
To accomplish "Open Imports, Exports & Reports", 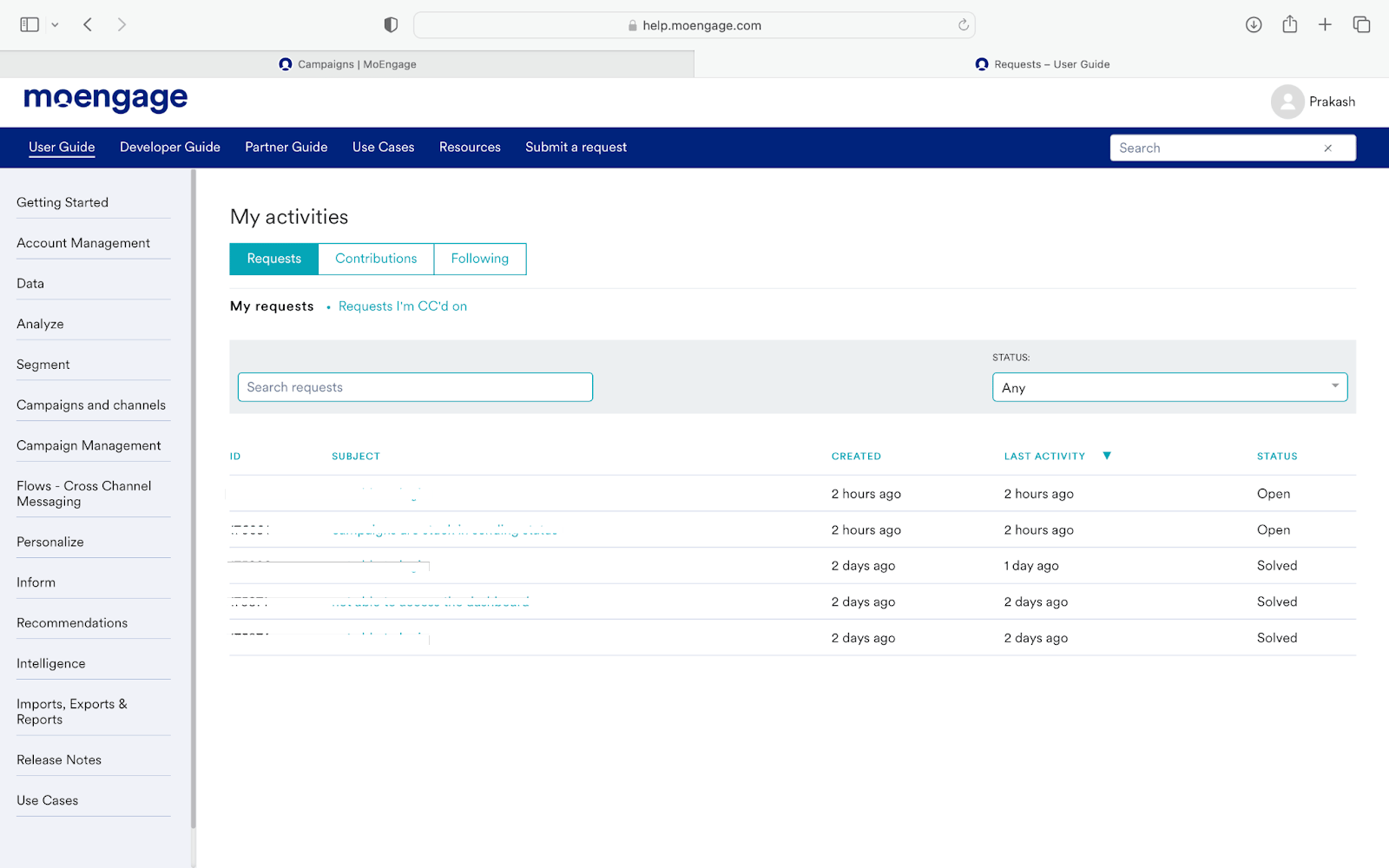I will point(72,712).
